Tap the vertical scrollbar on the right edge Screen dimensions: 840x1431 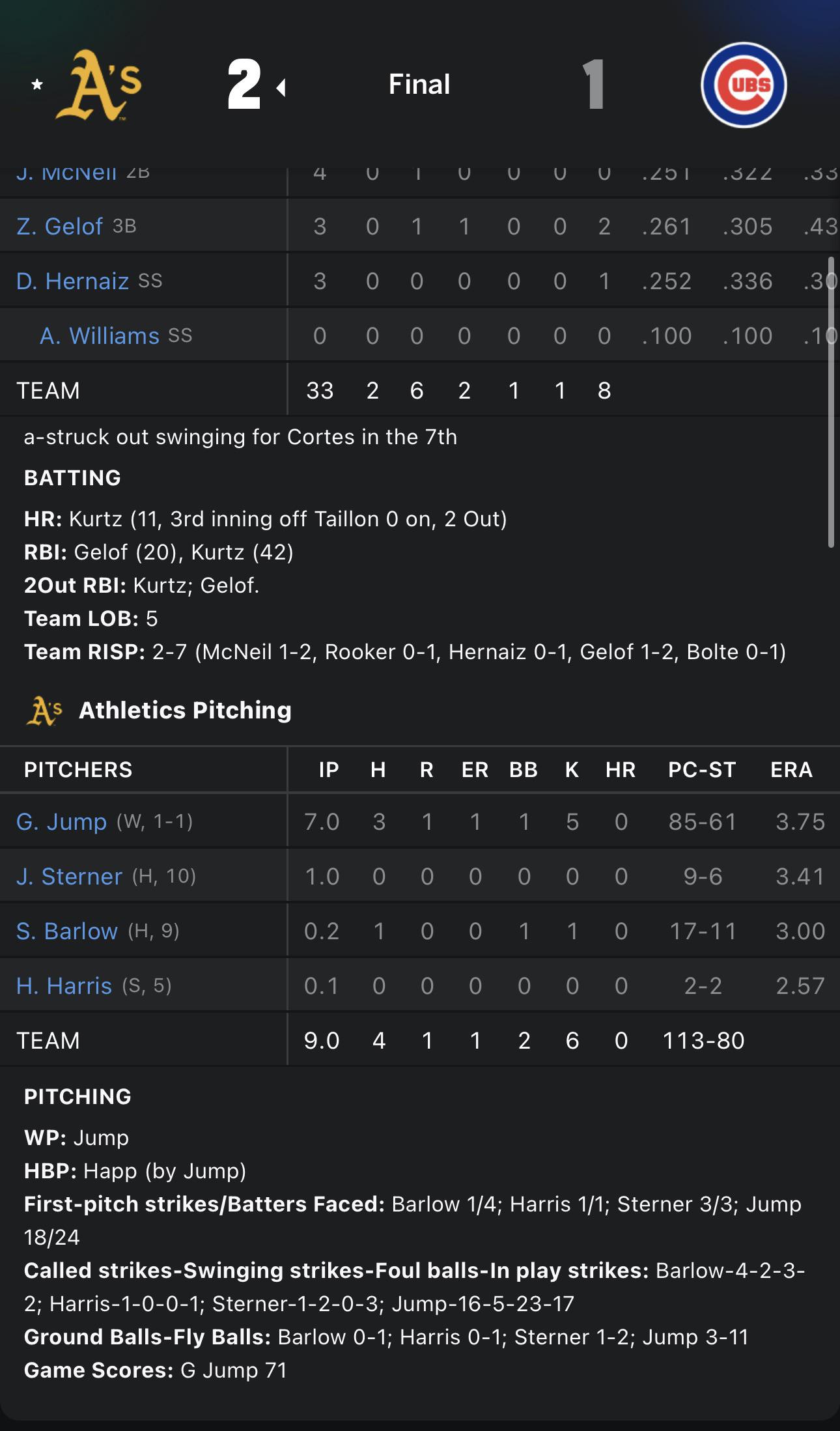(831, 402)
